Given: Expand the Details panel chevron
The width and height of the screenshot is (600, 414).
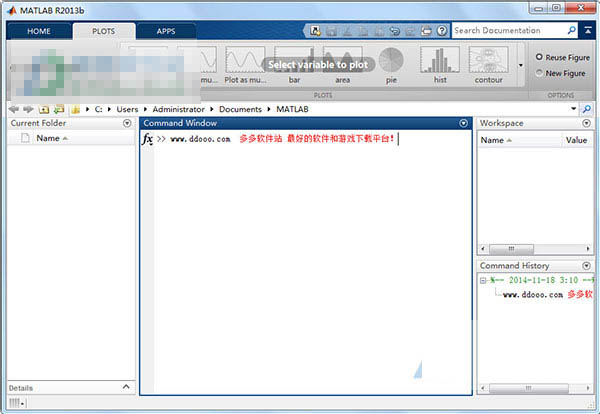Looking at the screenshot, I should click(x=126, y=387).
